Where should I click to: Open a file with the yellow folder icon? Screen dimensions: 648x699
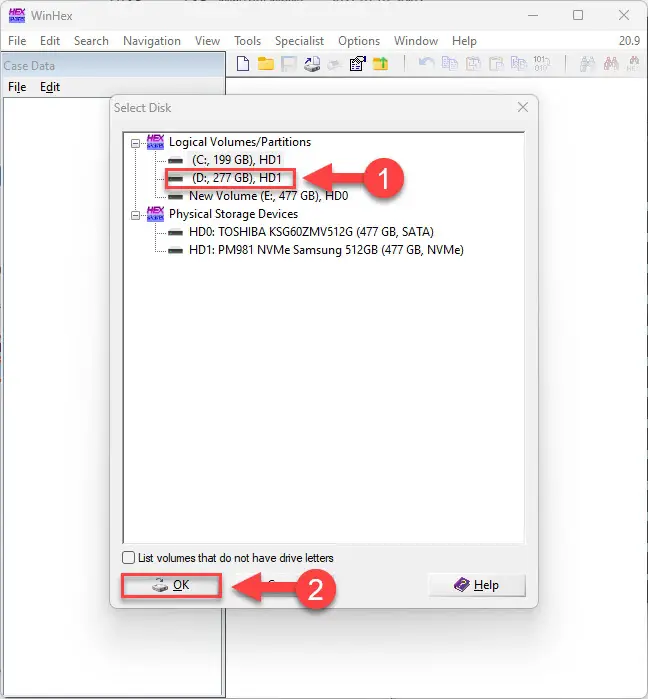pyautogui.click(x=266, y=64)
